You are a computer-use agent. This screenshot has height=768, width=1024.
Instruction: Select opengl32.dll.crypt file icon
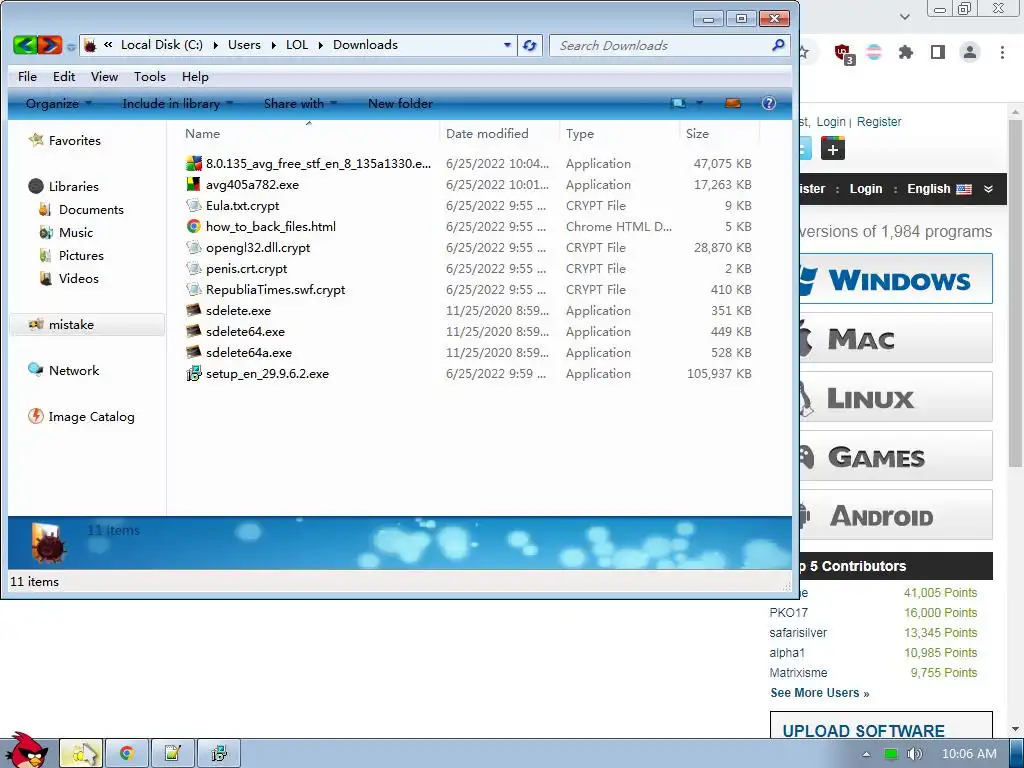click(193, 248)
